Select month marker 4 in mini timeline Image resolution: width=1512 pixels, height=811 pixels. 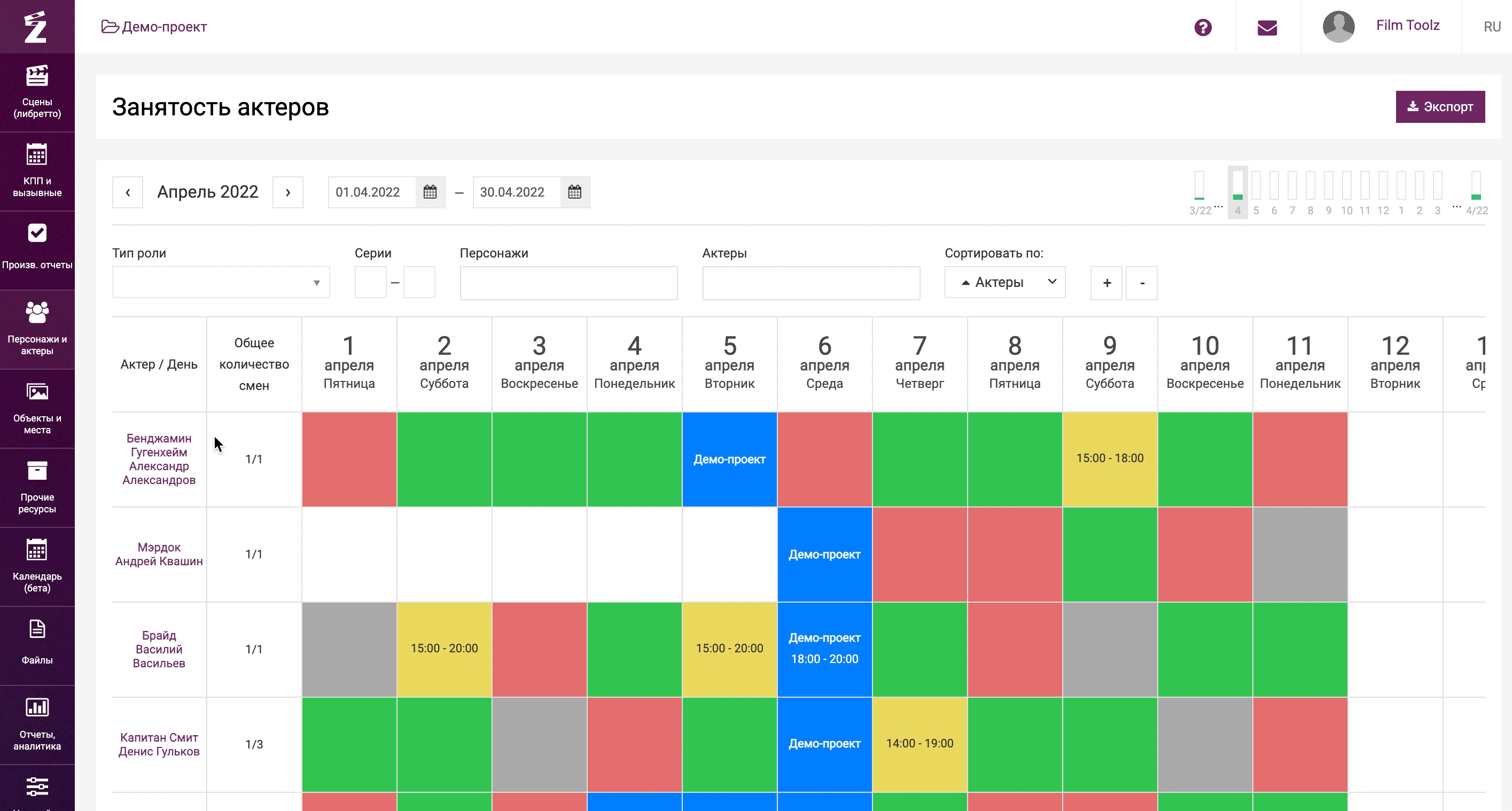[1237, 192]
